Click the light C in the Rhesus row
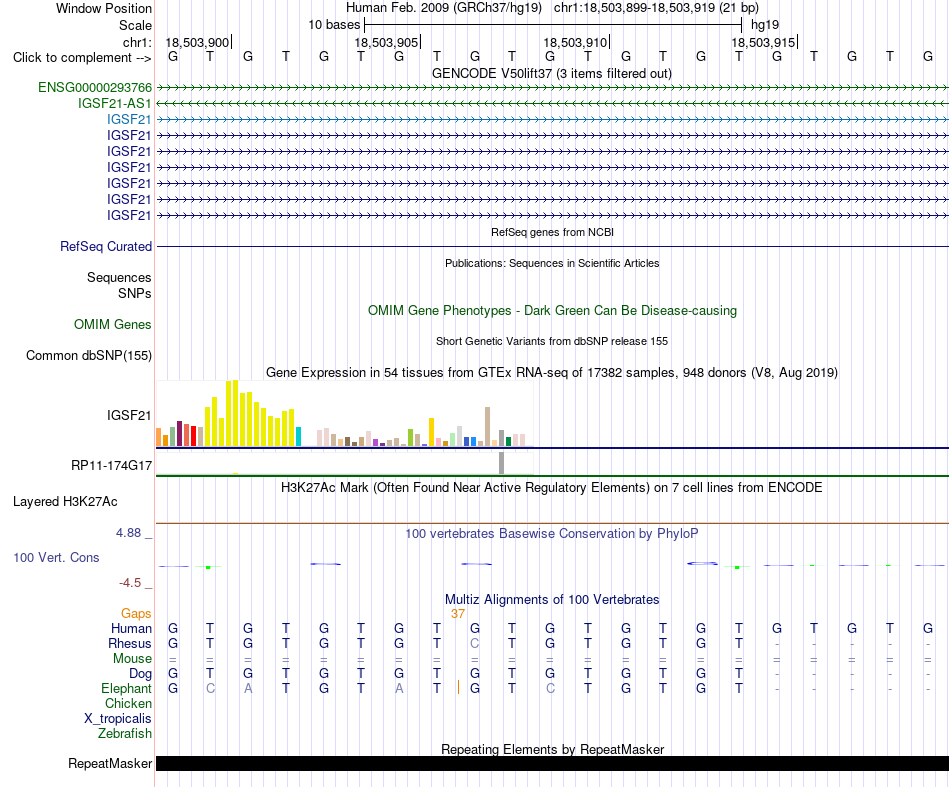Screen dimensions: 950x787 point(475,643)
